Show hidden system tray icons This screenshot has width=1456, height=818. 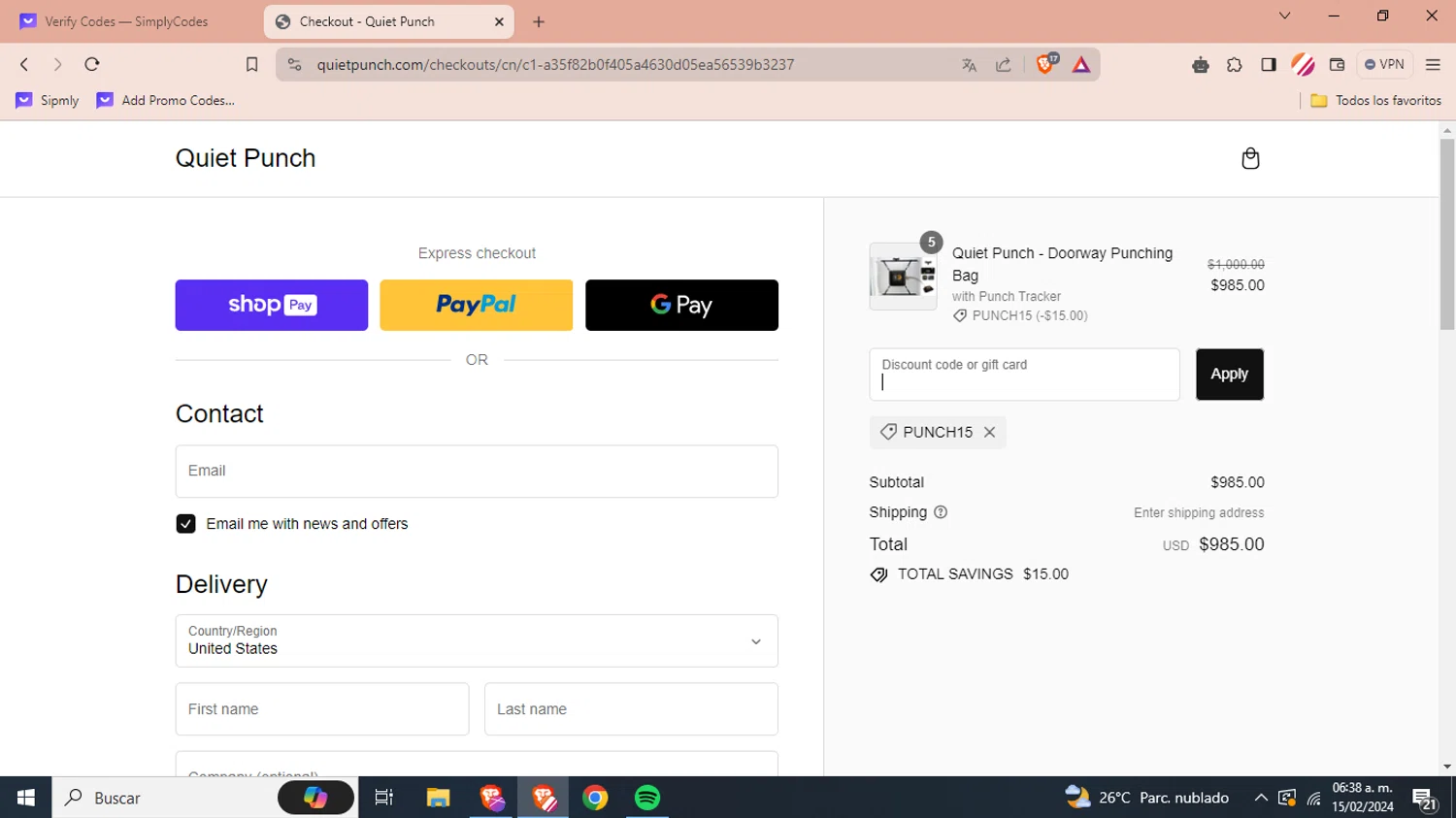[x=1261, y=798]
